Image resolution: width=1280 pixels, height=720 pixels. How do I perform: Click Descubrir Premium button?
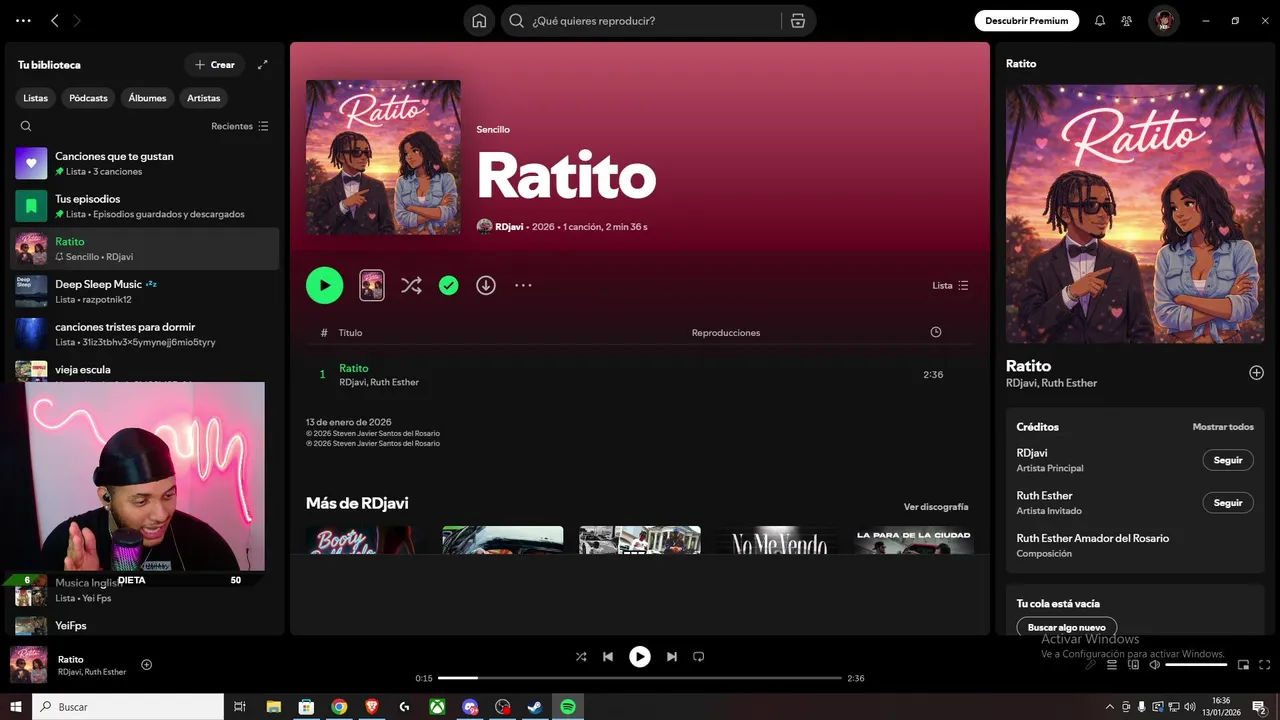[x=1027, y=20]
